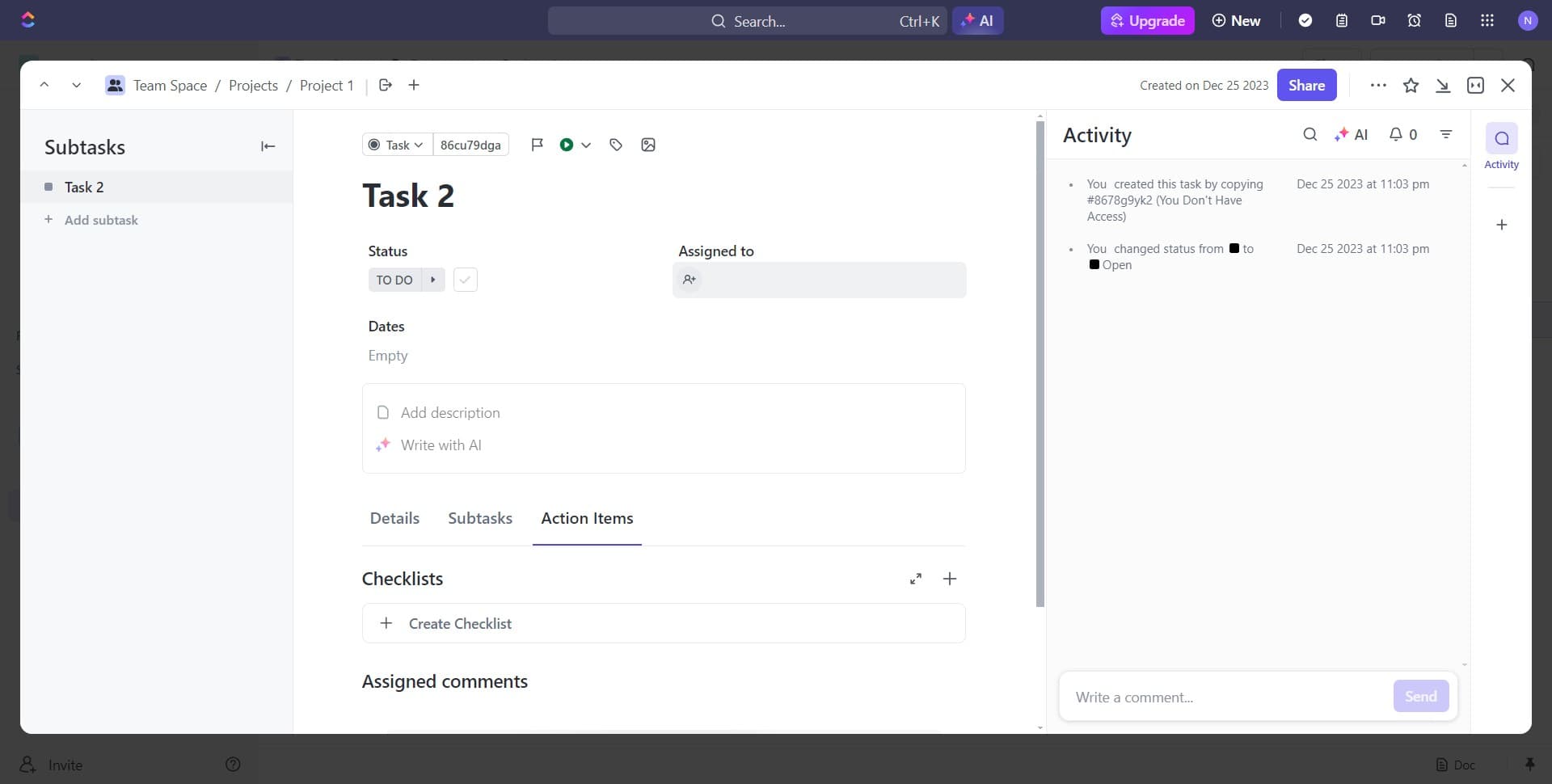Set a priority flag for Task 2
Image resolution: width=1552 pixels, height=784 pixels.
538,145
